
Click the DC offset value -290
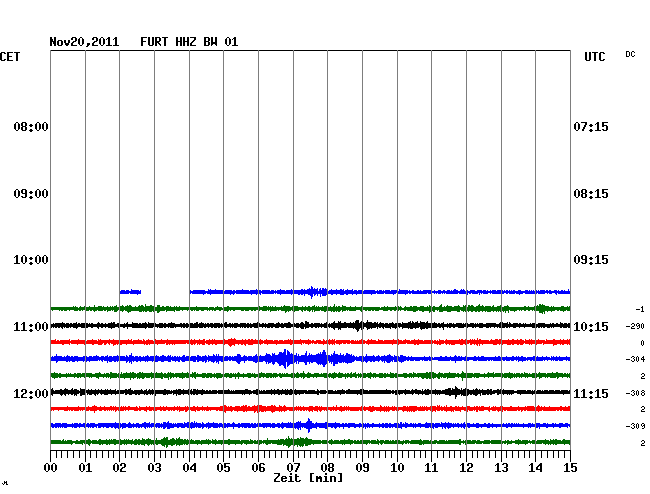click(x=635, y=327)
